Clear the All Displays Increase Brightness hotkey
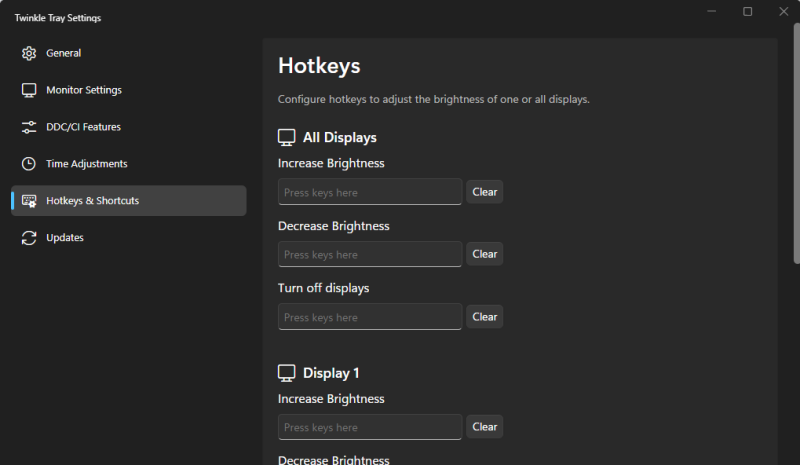Image resolution: width=800 pixels, height=465 pixels. click(x=485, y=192)
